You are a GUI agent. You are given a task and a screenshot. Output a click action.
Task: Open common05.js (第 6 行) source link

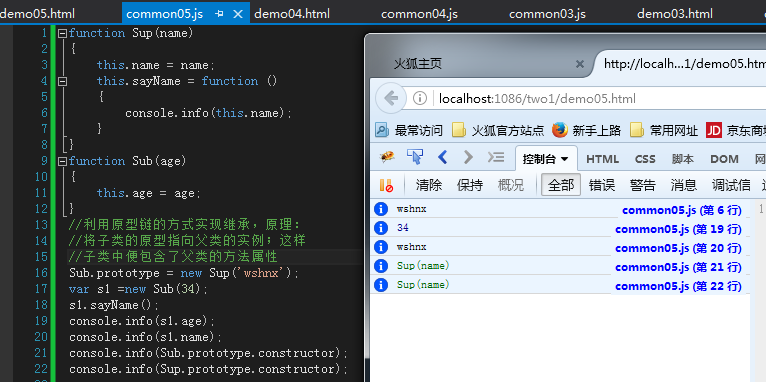point(681,211)
